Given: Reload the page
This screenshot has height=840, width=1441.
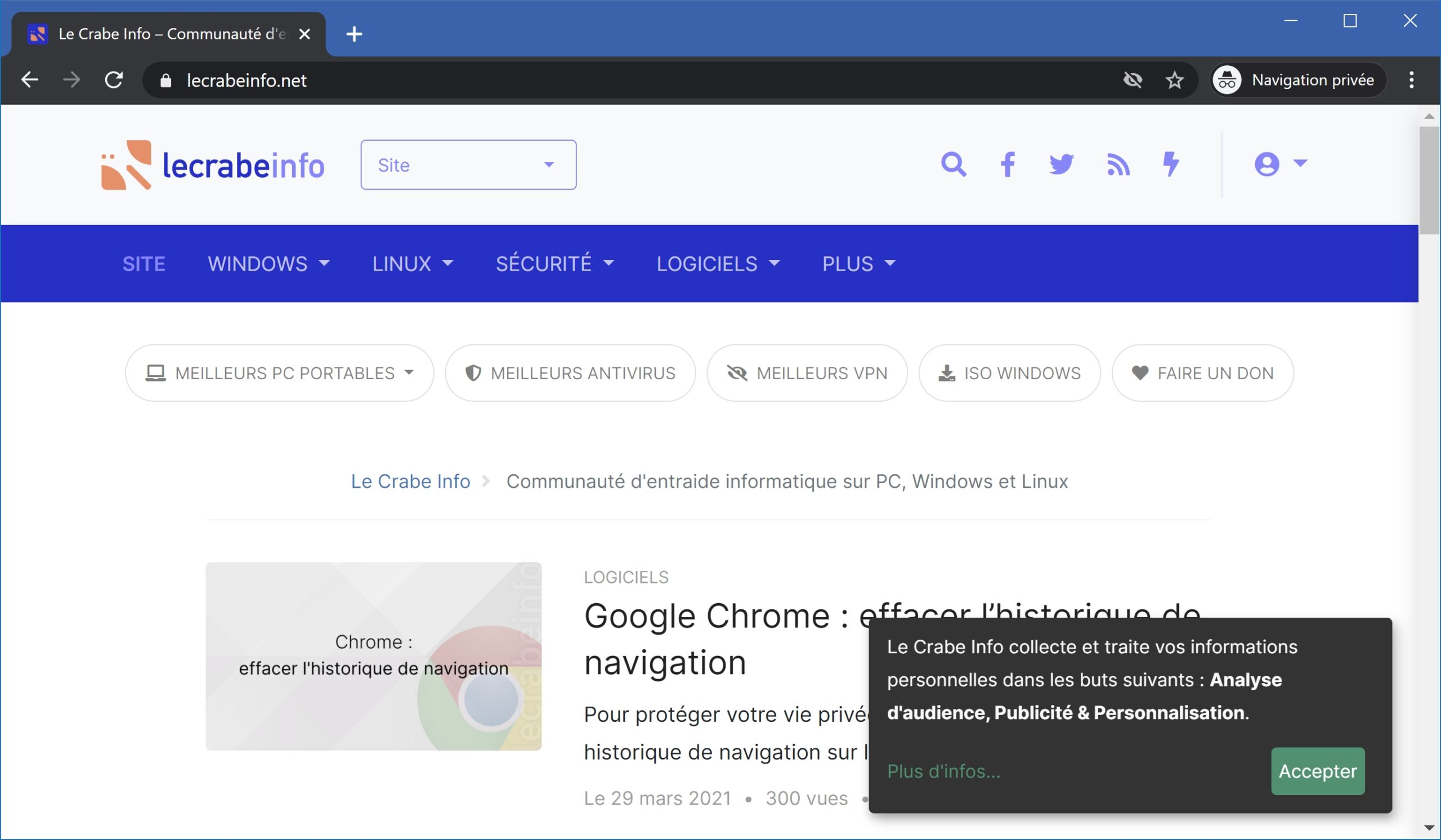Looking at the screenshot, I should point(114,80).
